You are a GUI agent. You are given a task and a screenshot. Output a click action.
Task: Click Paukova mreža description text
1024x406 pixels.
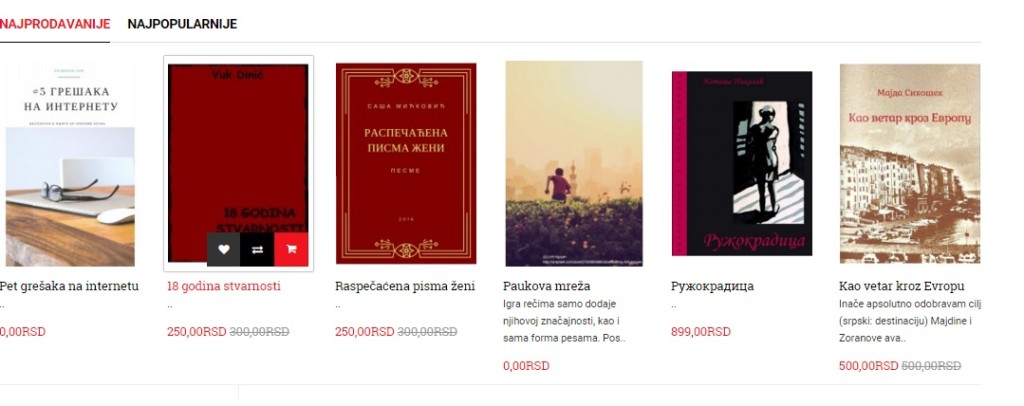[x=564, y=321]
